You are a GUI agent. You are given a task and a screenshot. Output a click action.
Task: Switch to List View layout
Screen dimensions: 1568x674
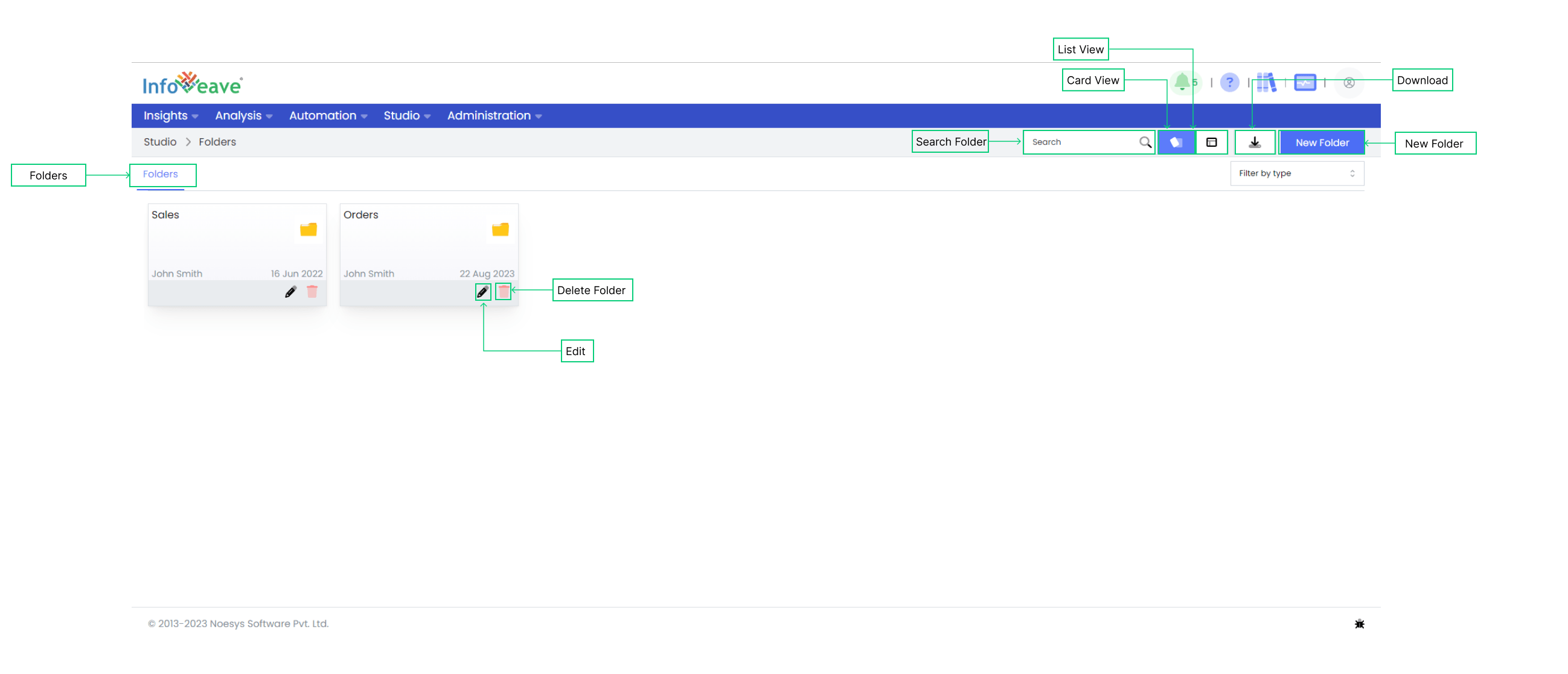click(x=1212, y=141)
